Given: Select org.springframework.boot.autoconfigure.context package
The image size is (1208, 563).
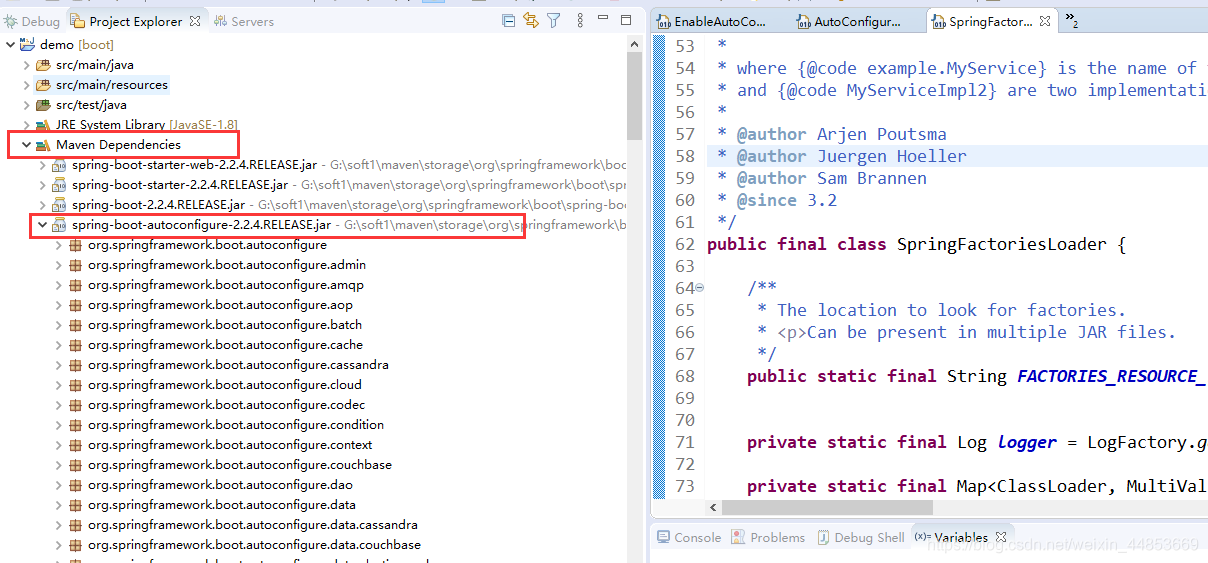Looking at the screenshot, I should point(230,445).
